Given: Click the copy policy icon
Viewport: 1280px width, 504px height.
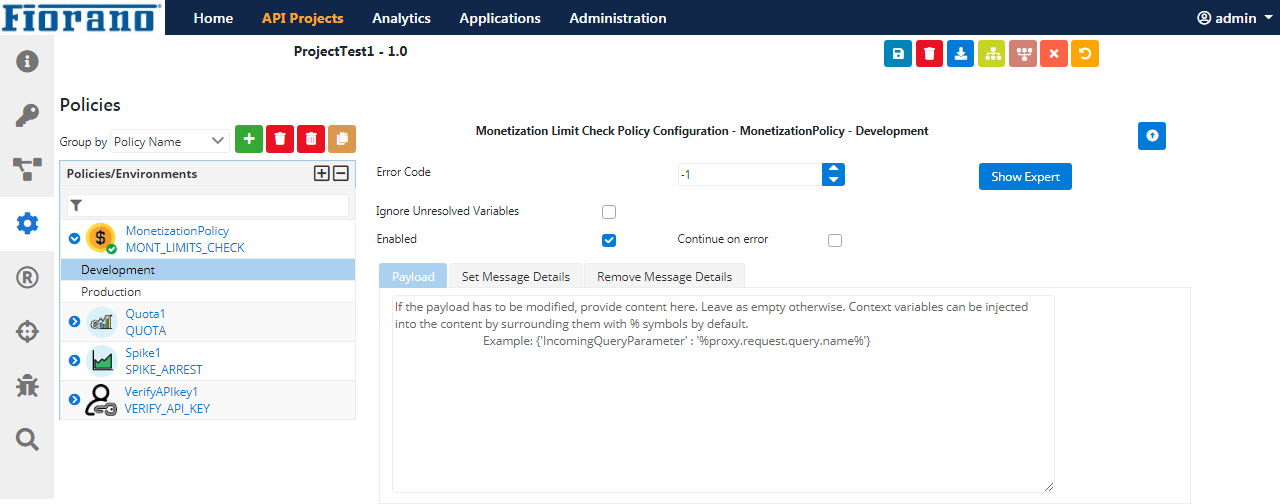Looking at the screenshot, I should tap(342, 140).
